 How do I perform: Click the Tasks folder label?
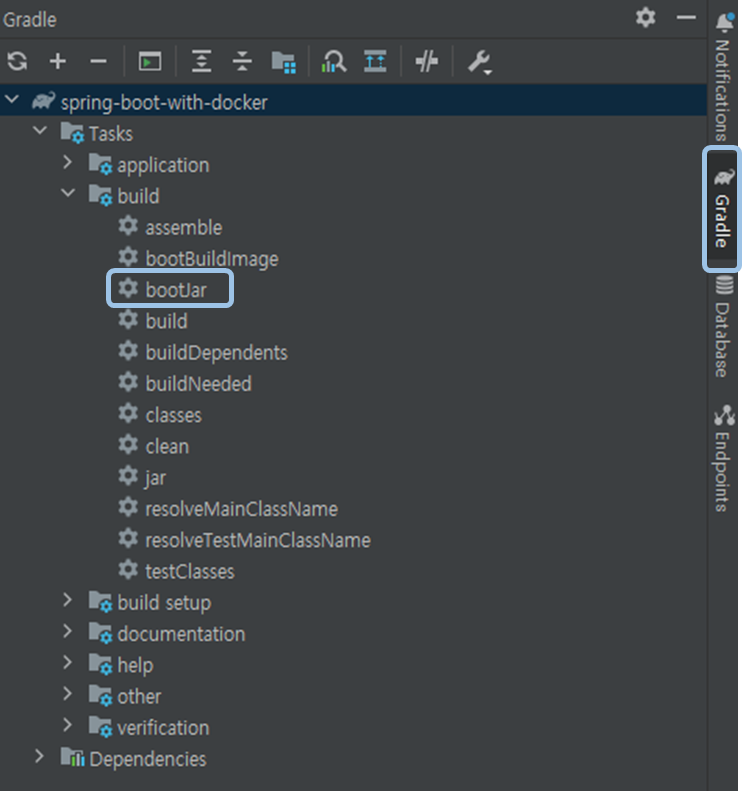coord(111,134)
